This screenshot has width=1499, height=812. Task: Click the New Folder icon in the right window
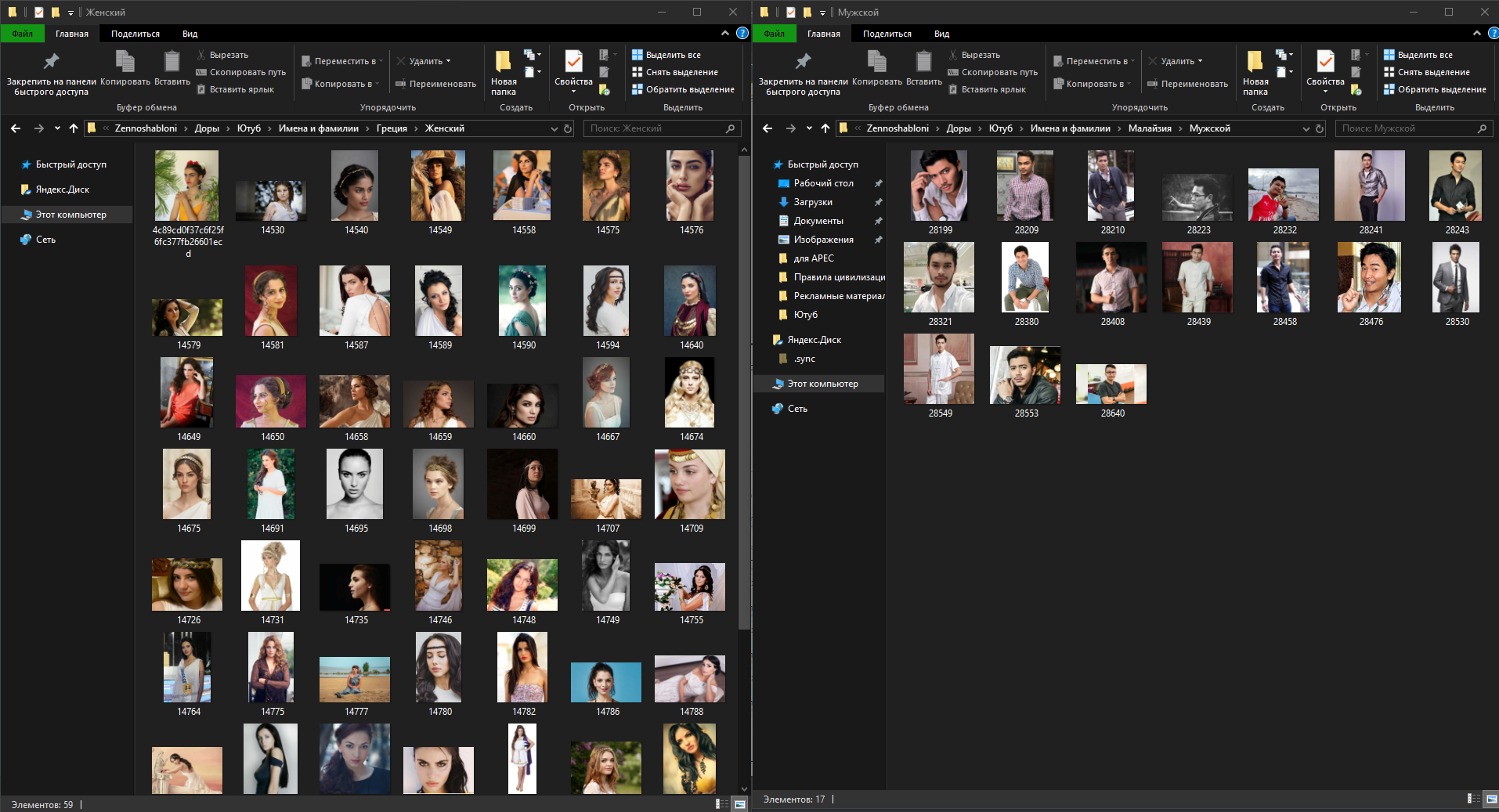point(1255,63)
